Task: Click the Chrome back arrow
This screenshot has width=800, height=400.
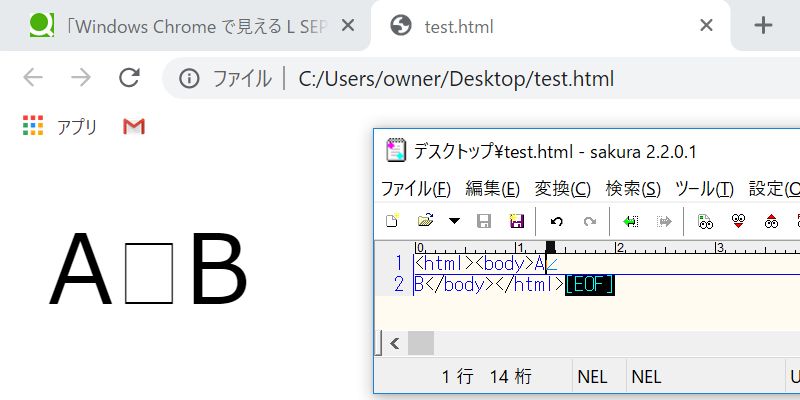Action: pos(33,78)
